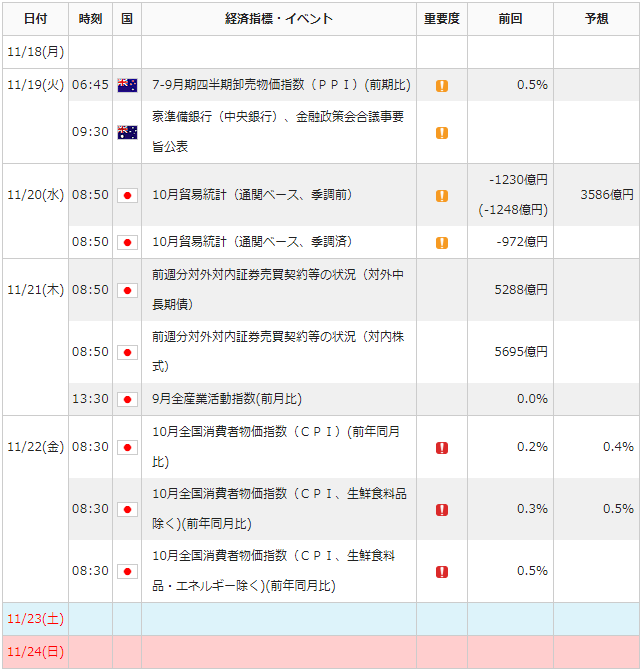Click Japan flag in CPI 前年同月比 0.2% row
Viewport: 642px width, 671px height.
[x=127, y=448]
